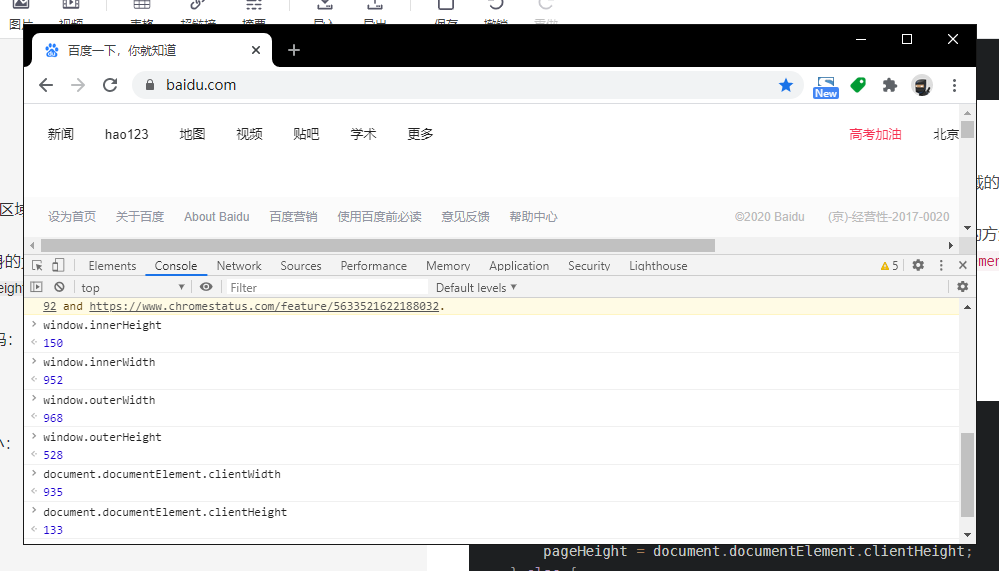This screenshot has width=999, height=571.
Task: Focus the console Filter field
Action: tap(327, 287)
